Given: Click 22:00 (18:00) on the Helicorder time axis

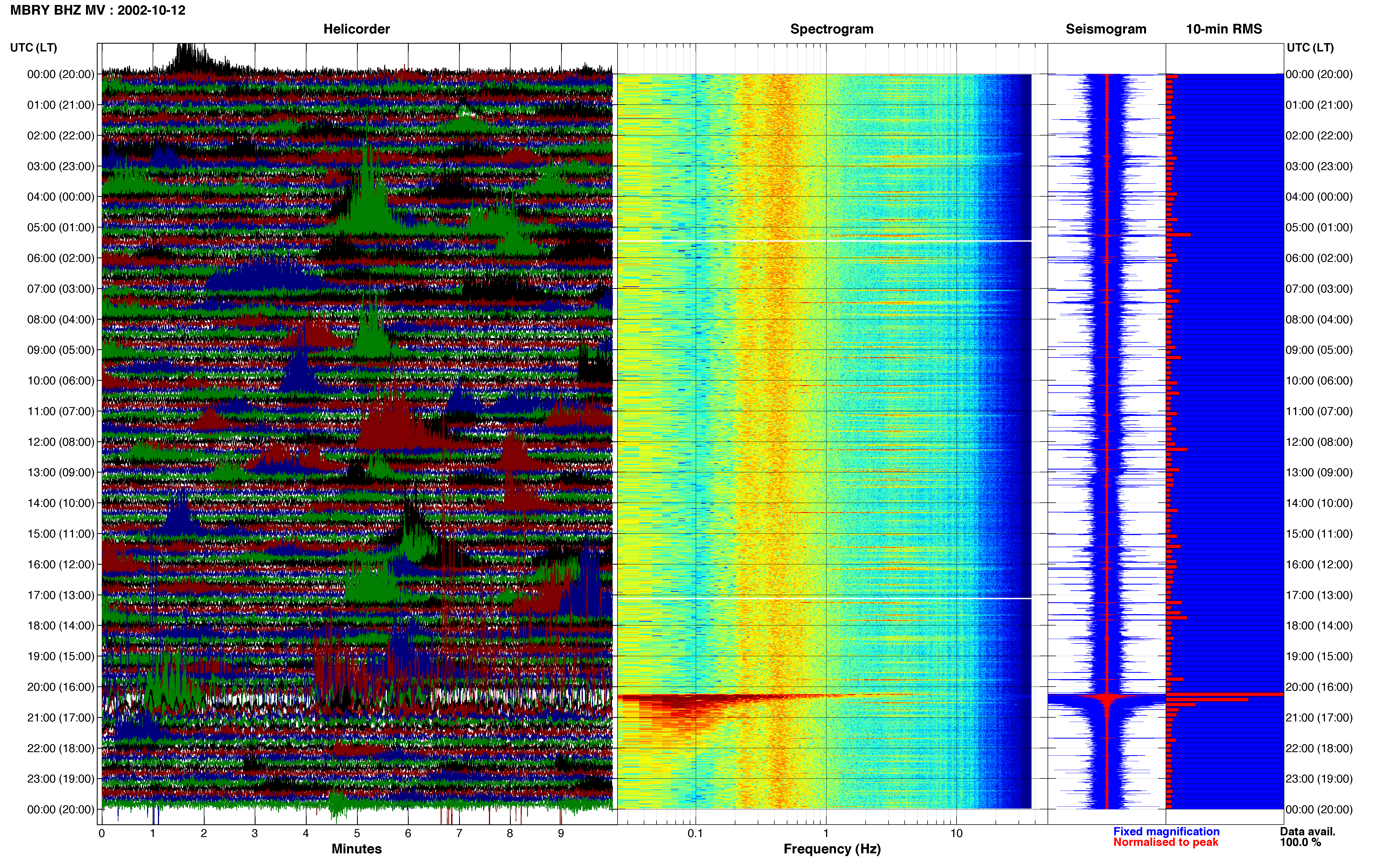Looking at the screenshot, I should (61, 749).
